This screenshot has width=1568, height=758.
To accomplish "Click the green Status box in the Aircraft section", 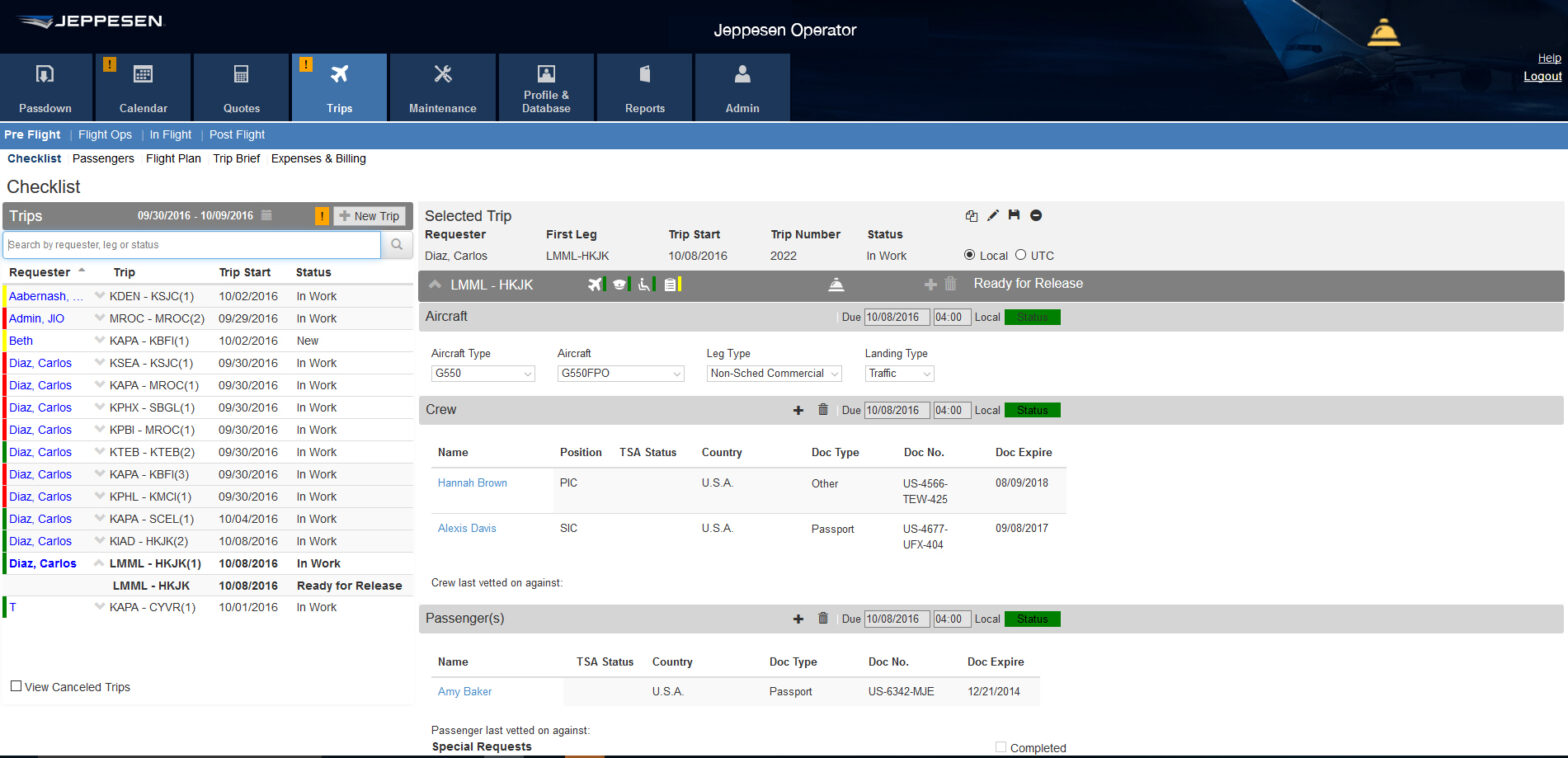I will click(1032, 317).
